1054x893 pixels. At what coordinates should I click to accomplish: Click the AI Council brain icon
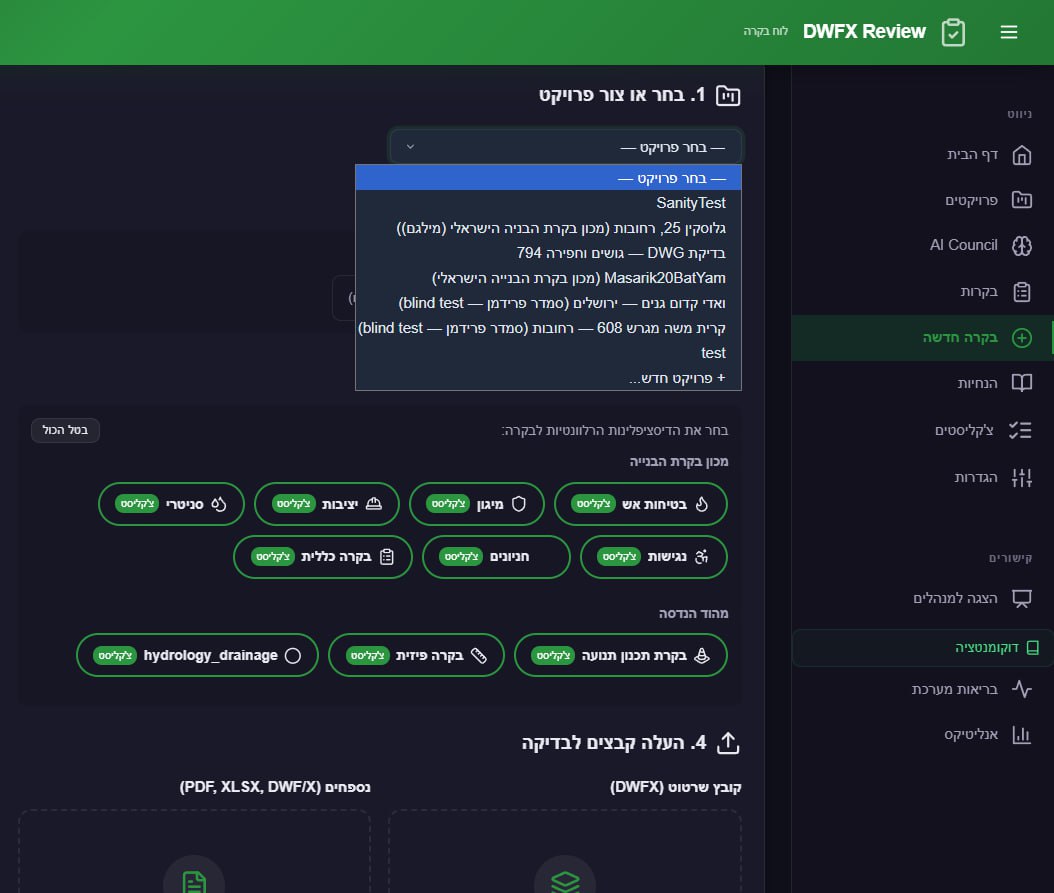[1021, 246]
